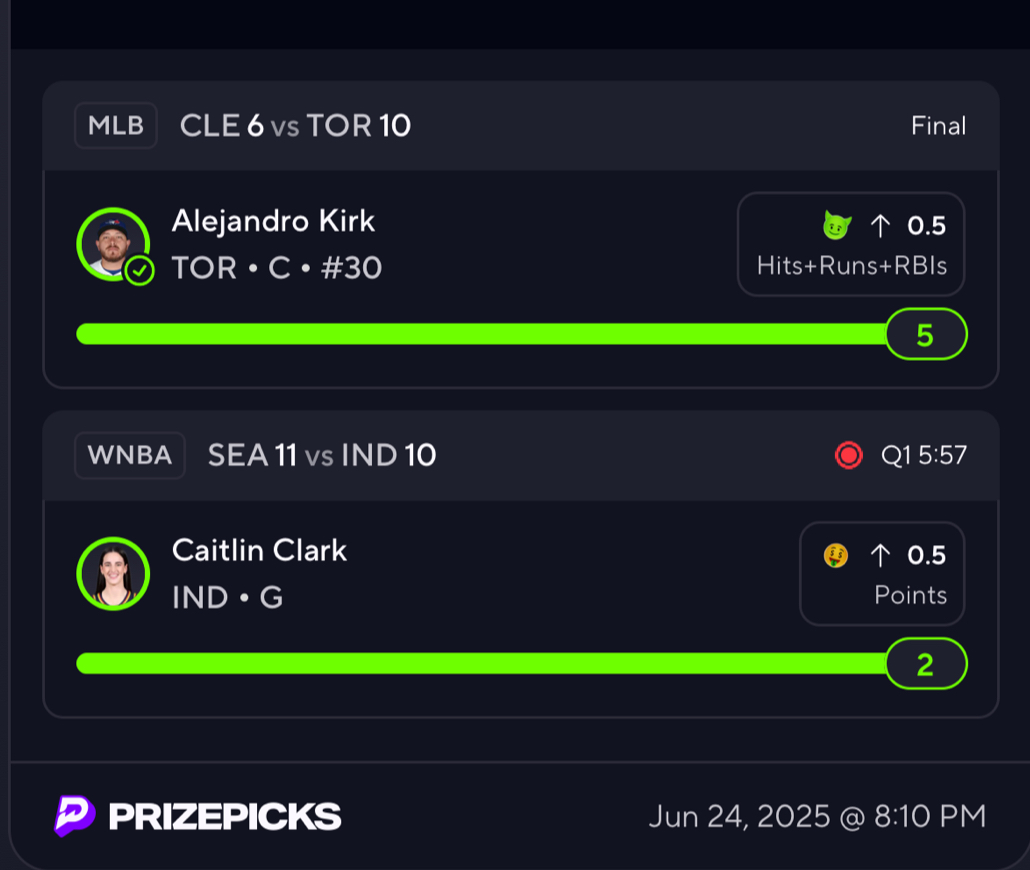Click the up arrow beside Points 0.5

[x=880, y=555]
